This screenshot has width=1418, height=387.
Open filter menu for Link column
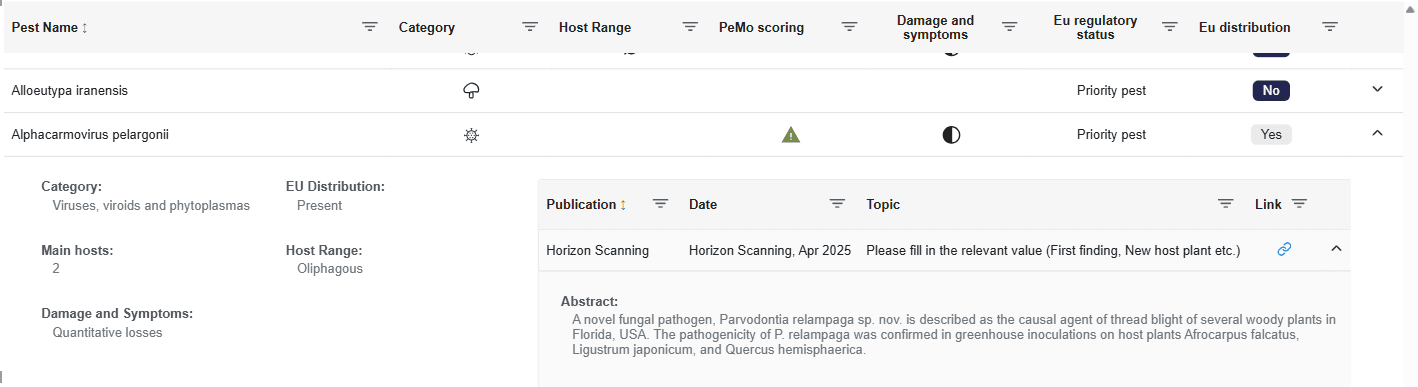click(1299, 204)
